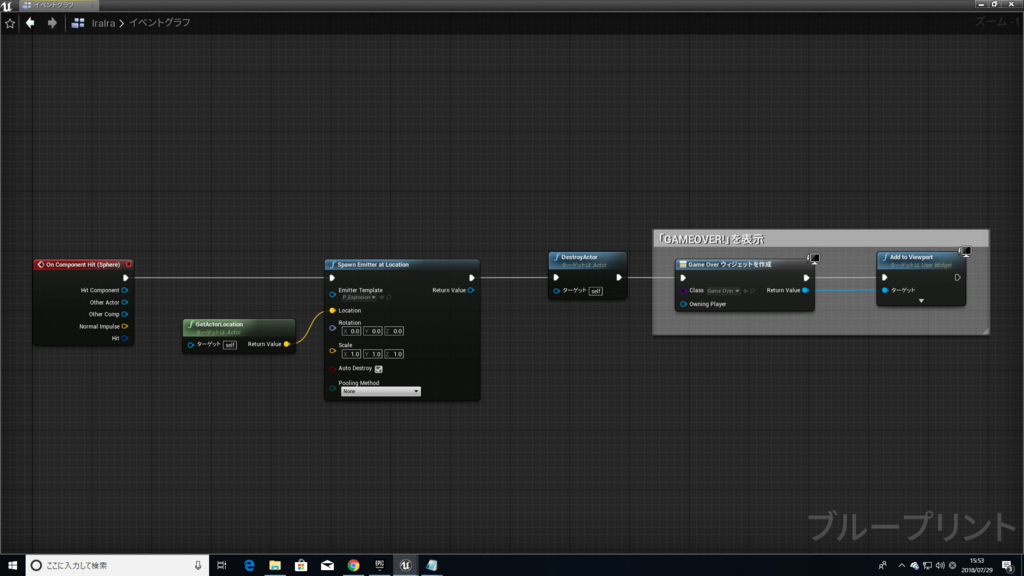Screen dimensions: 1024x576
Task: Open Task View from taskbar
Action: pyautogui.click(x=222, y=566)
